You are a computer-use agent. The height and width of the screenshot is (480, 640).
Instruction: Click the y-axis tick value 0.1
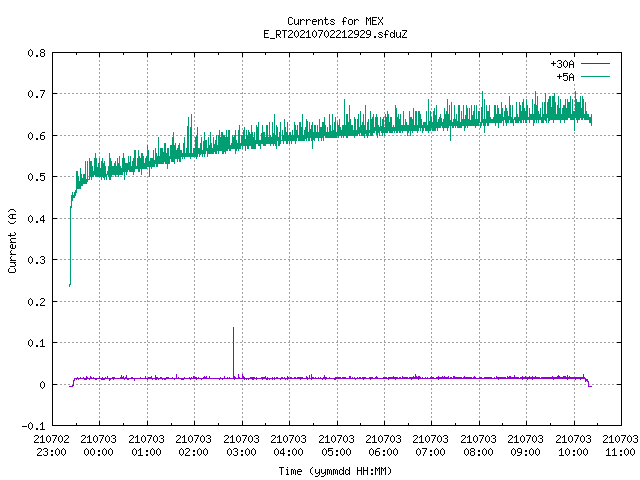pyautogui.click(x=37, y=343)
